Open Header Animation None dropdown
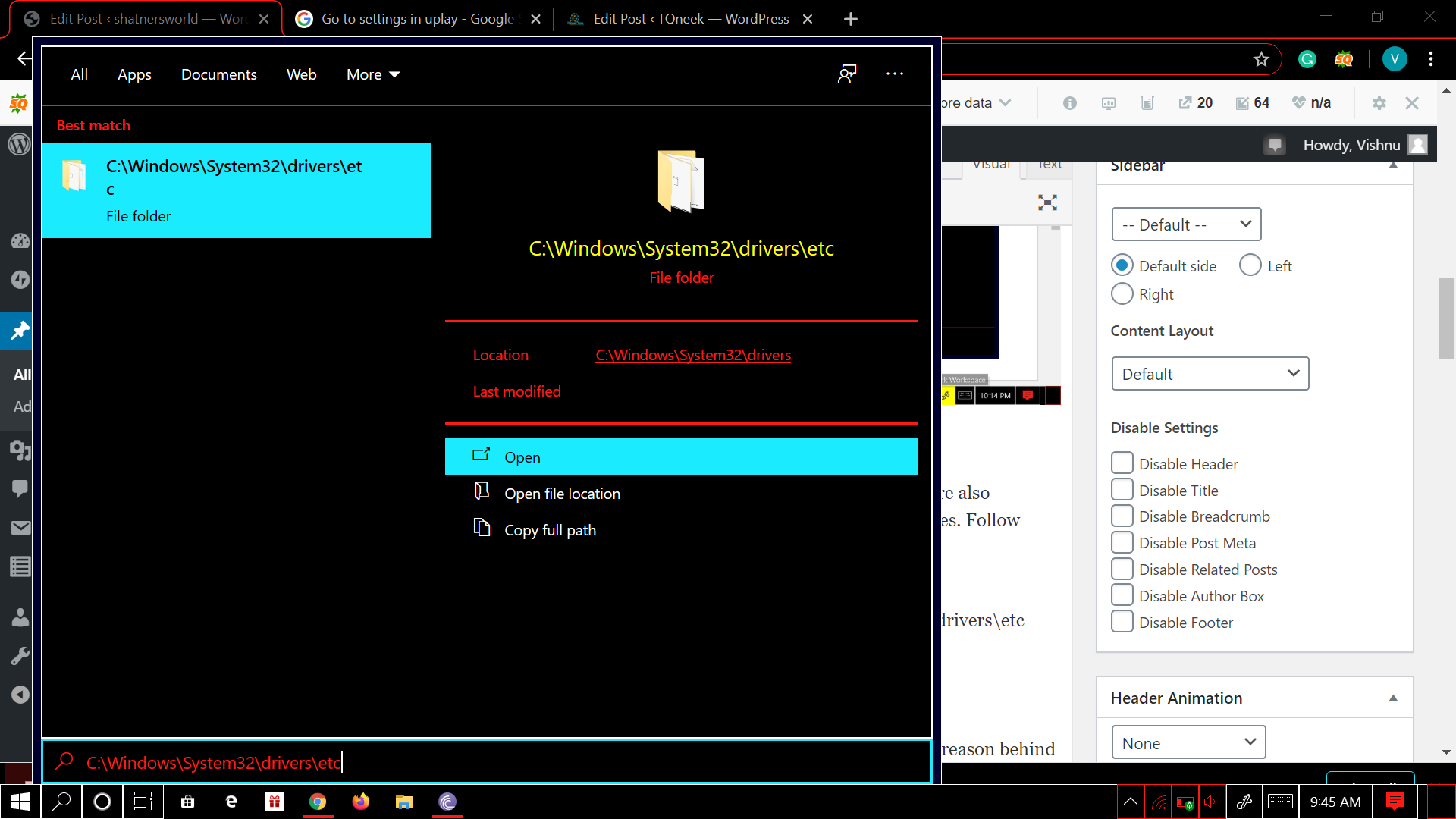The image size is (1456, 819). 1188,743
